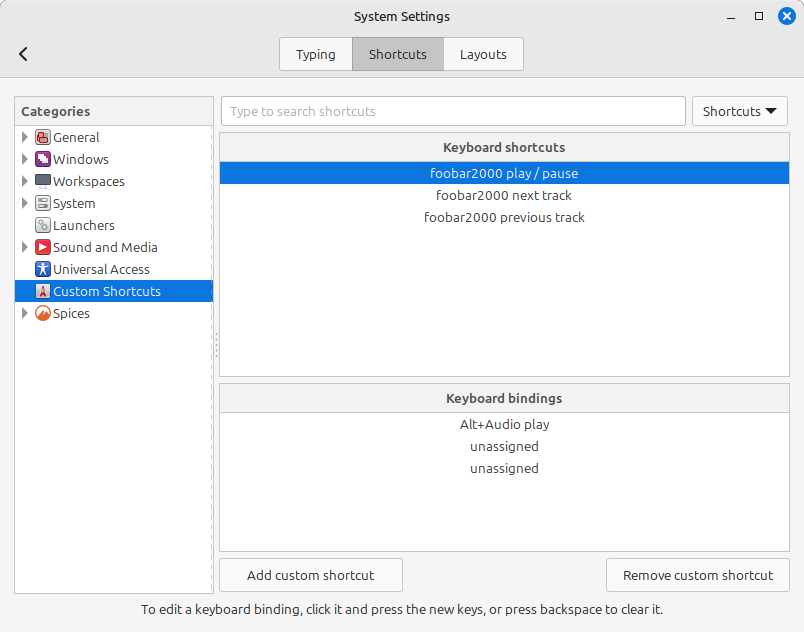
Task: Click the Categories column header
Action: (114, 111)
